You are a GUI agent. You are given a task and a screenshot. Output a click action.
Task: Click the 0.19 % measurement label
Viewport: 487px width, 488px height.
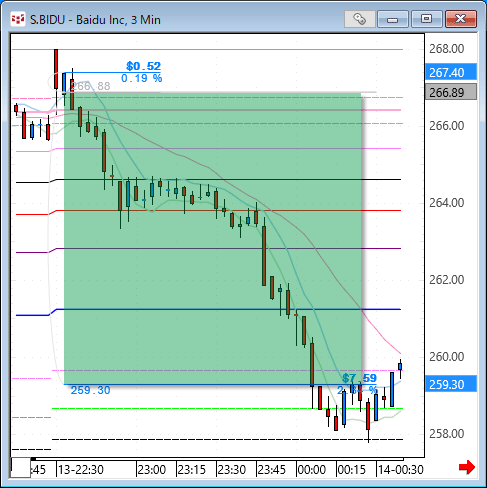142,78
